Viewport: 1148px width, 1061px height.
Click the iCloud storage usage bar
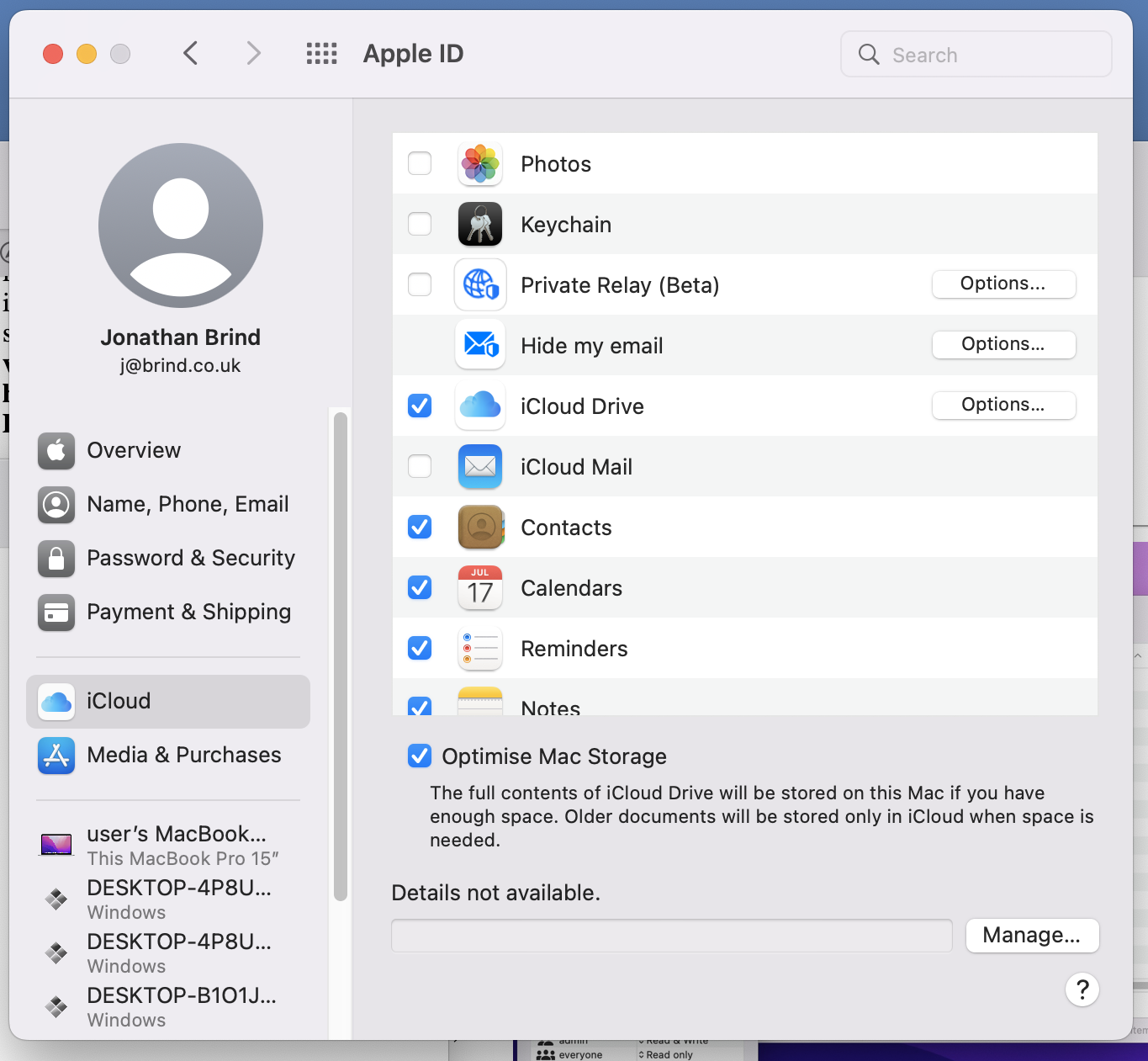672,936
